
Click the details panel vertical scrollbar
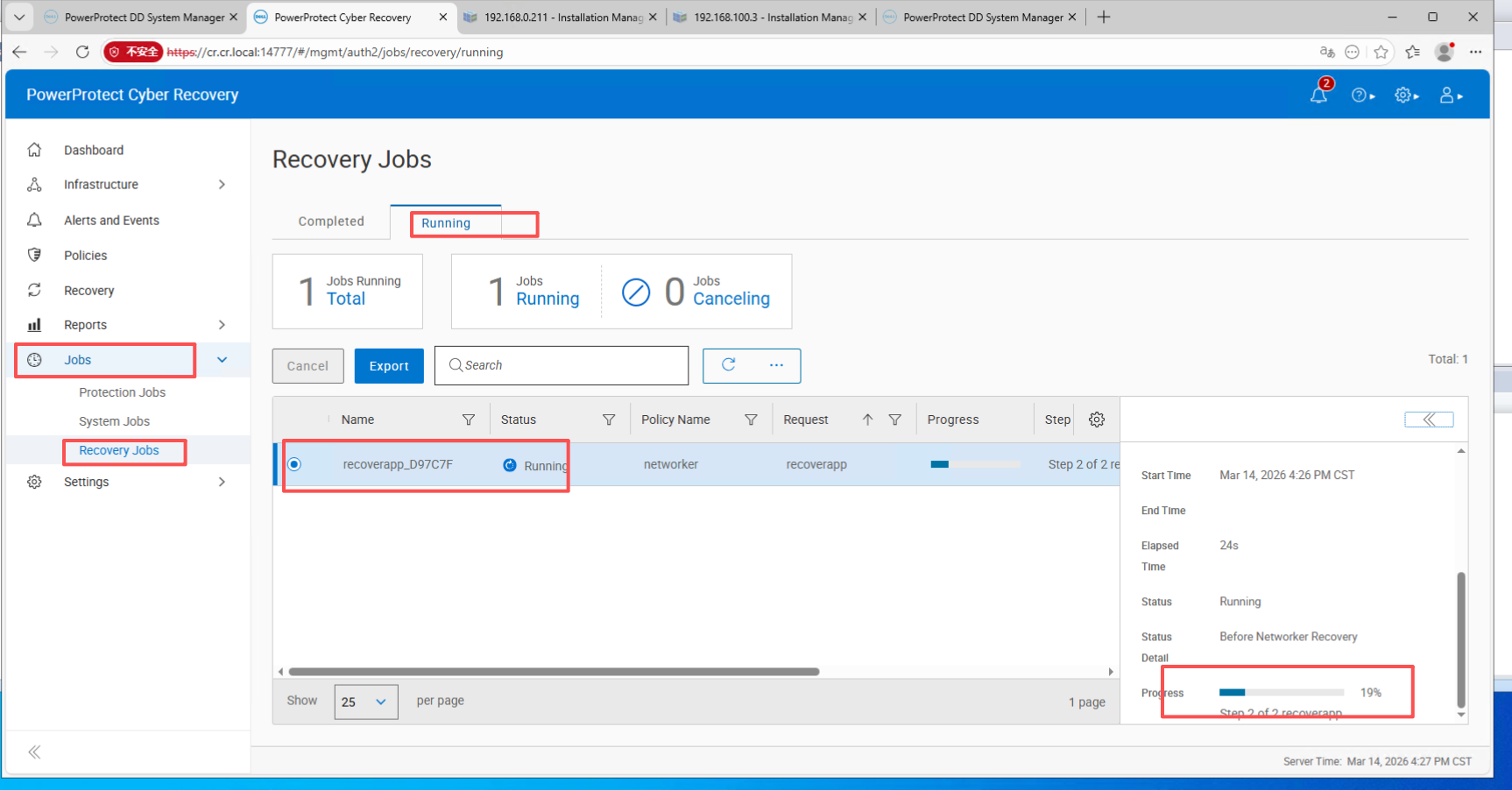[x=1460, y=639]
